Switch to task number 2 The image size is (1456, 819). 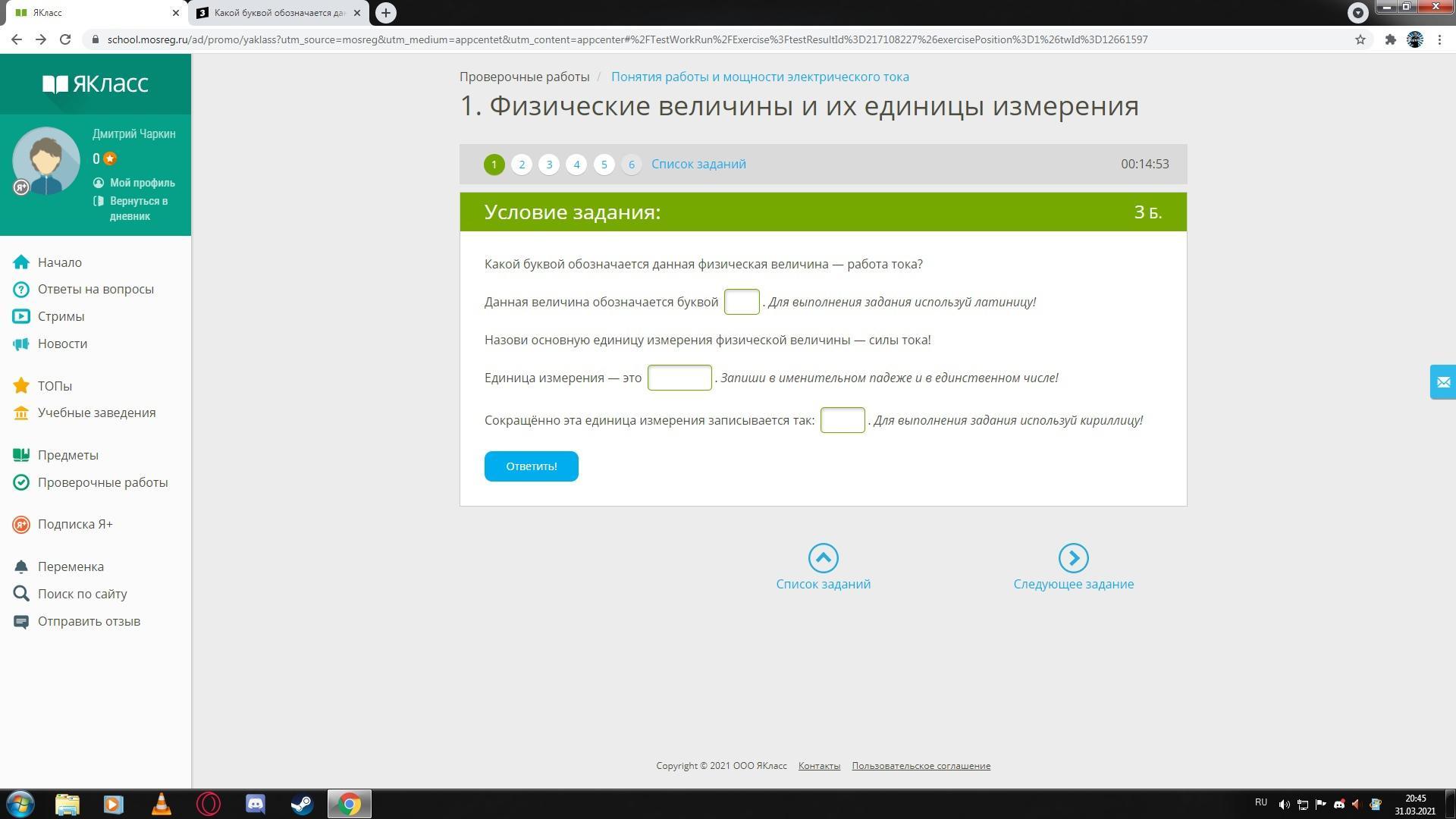click(522, 165)
